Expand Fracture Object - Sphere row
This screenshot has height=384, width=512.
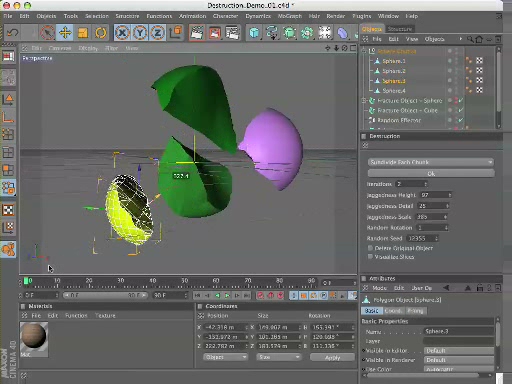pos(364,100)
